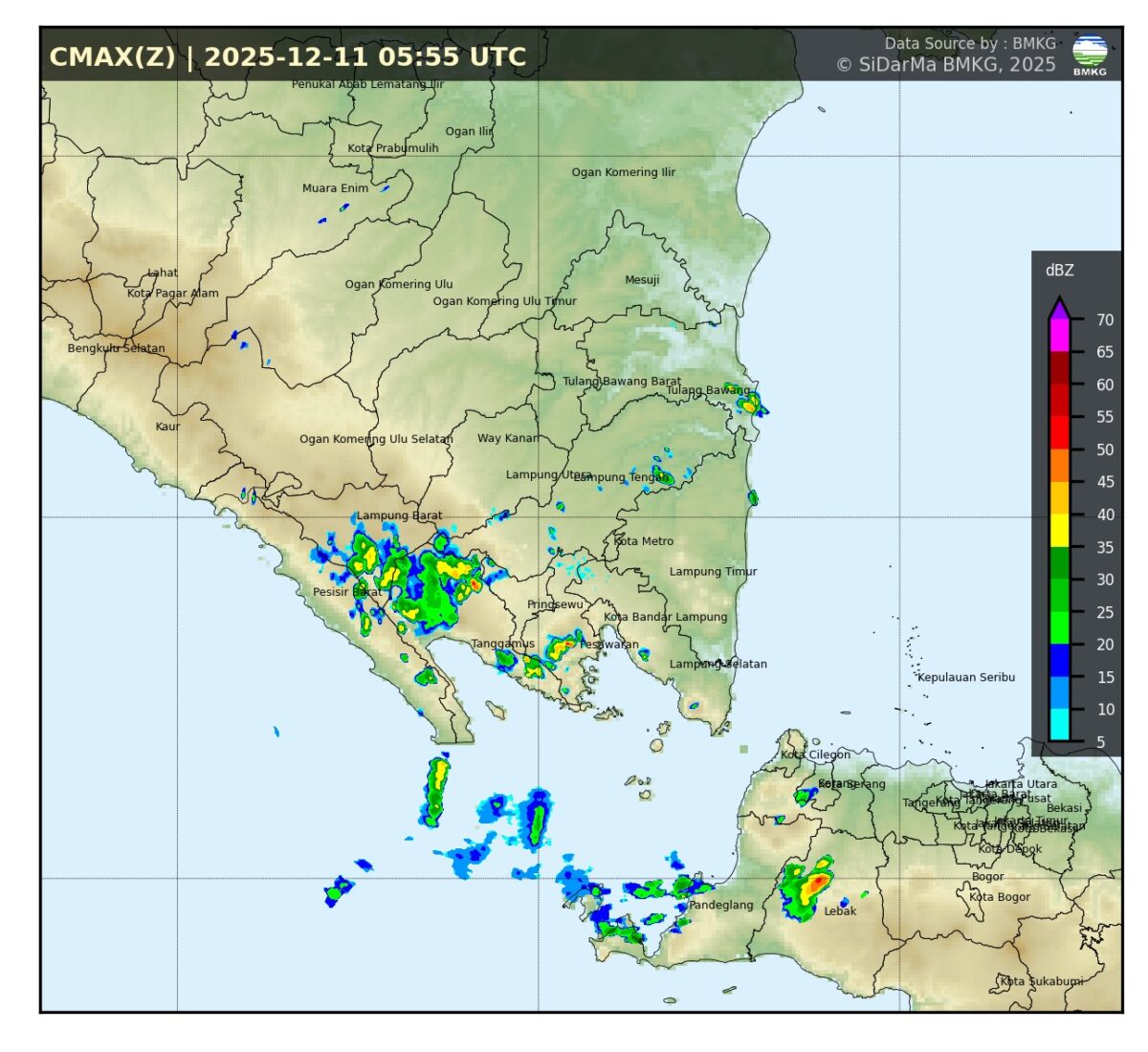
Task: Click the storm cell on Tulang Bawang coast
Action: tap(749, 404)
